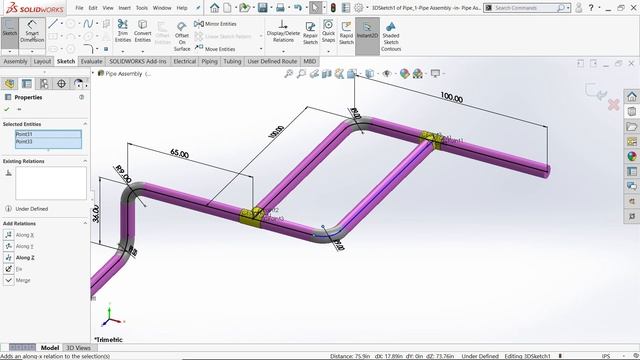Click Mirror Entities command
Screen dimensions: 640x360
(x=216, y=24)
